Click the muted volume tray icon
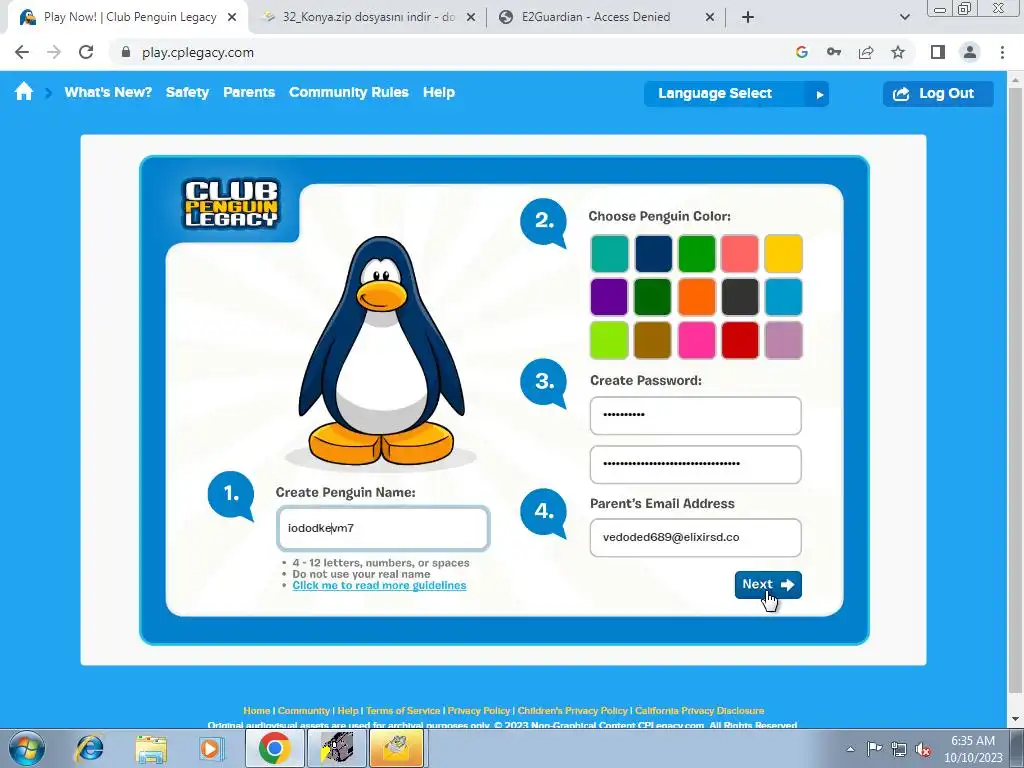 pos(923,749)
